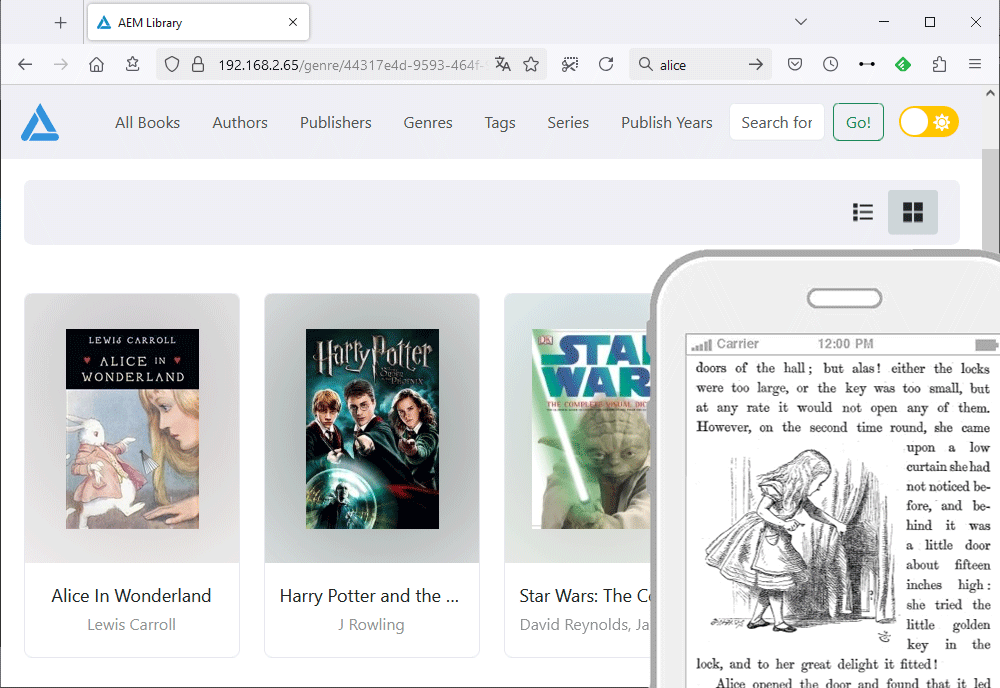
Task: Open the Authors navigation item
Action: [x=240, y=122]
